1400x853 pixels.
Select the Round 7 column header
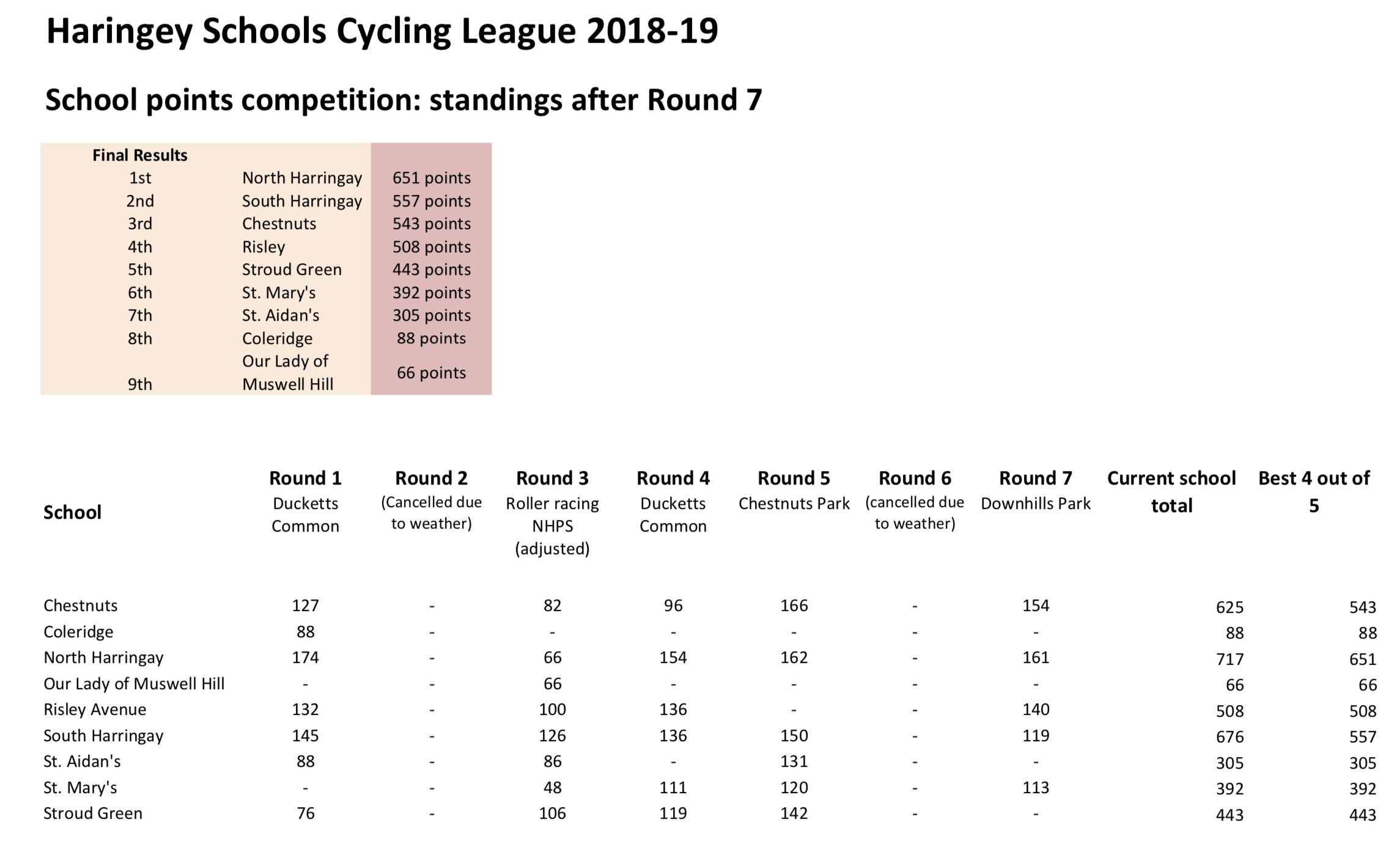tap(1036, 478)
